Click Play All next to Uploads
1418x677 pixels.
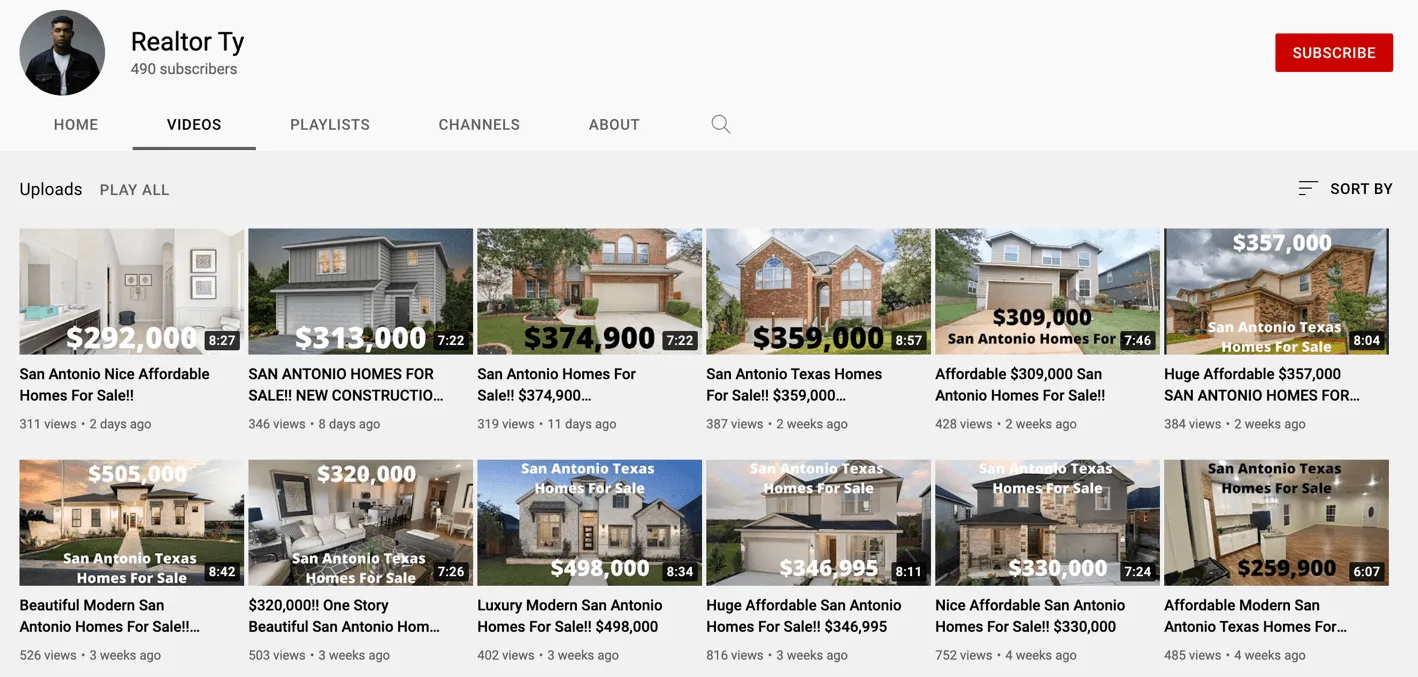pyautogui.click(x=134, y=190)
